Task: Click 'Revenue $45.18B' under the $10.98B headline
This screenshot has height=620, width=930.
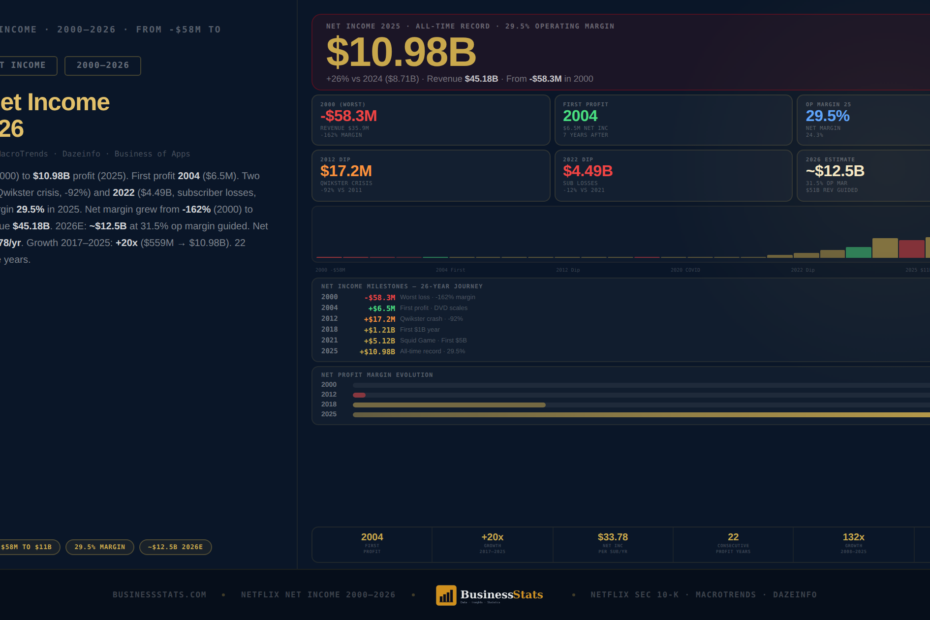Action: tap(462, 79)
